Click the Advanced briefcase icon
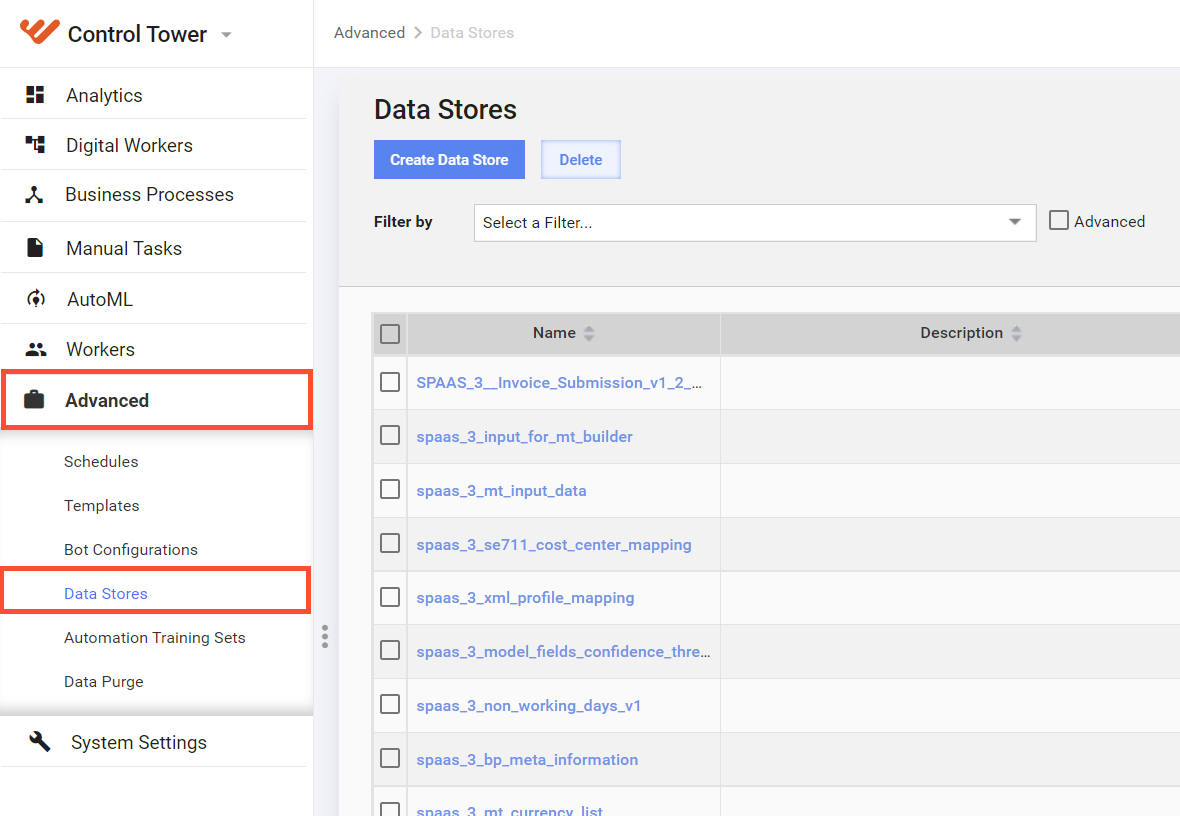This screenshot has width=1180, height=816. [34, 400]
